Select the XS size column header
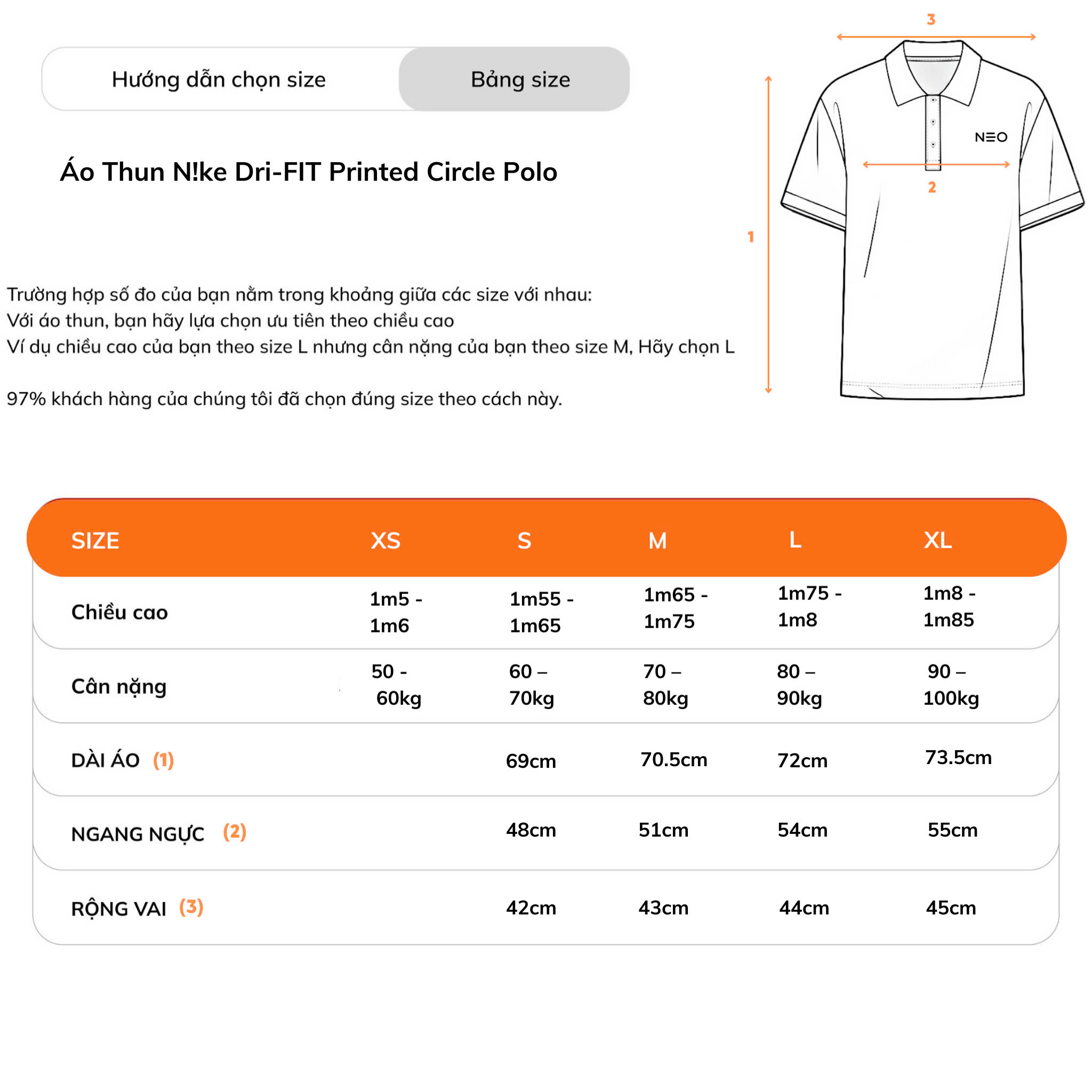The height and width of the screenshot is (1092, 1092). click(386, 541)
